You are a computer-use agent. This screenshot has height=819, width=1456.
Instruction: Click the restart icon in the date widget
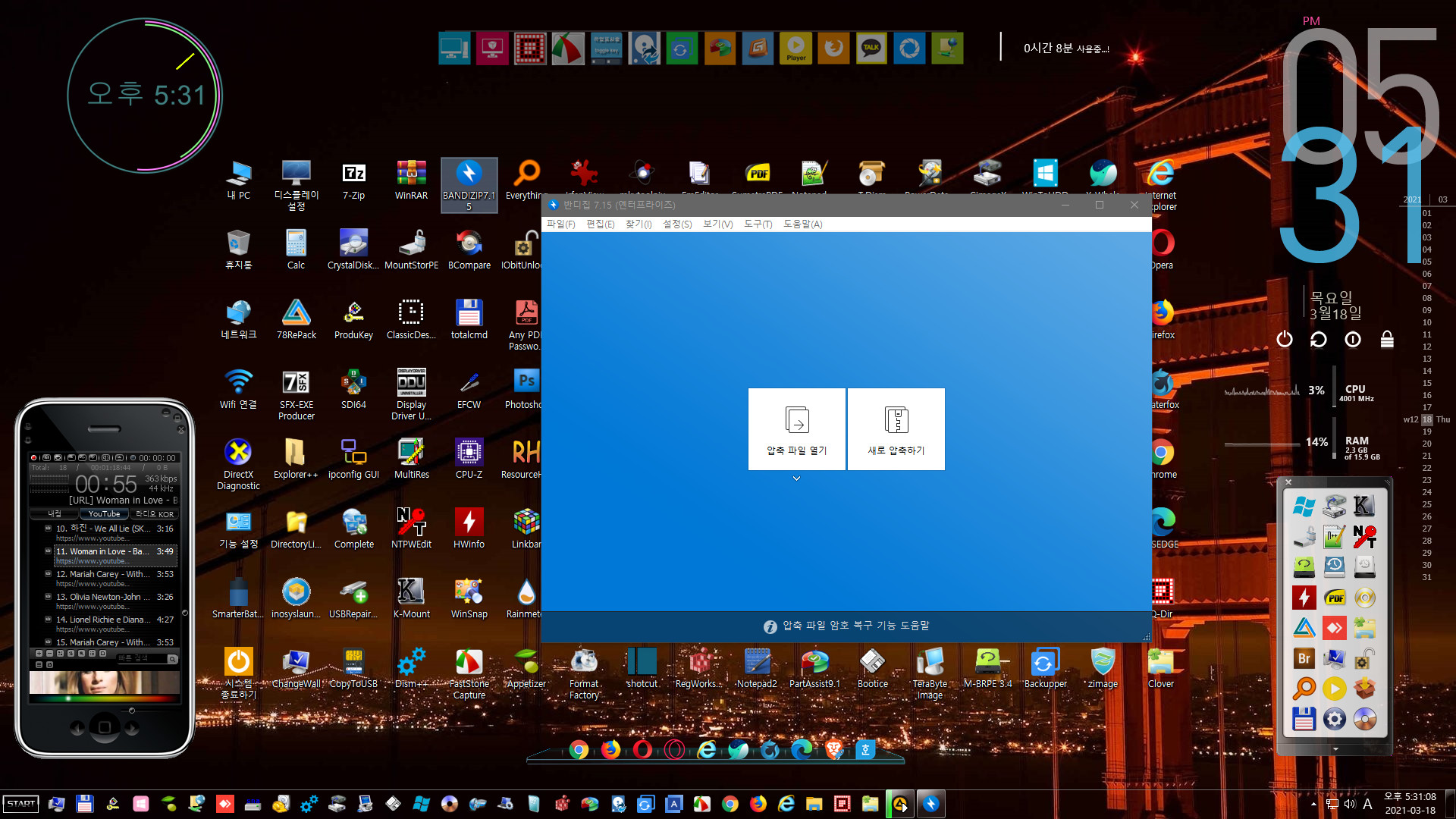point(1318,339)
